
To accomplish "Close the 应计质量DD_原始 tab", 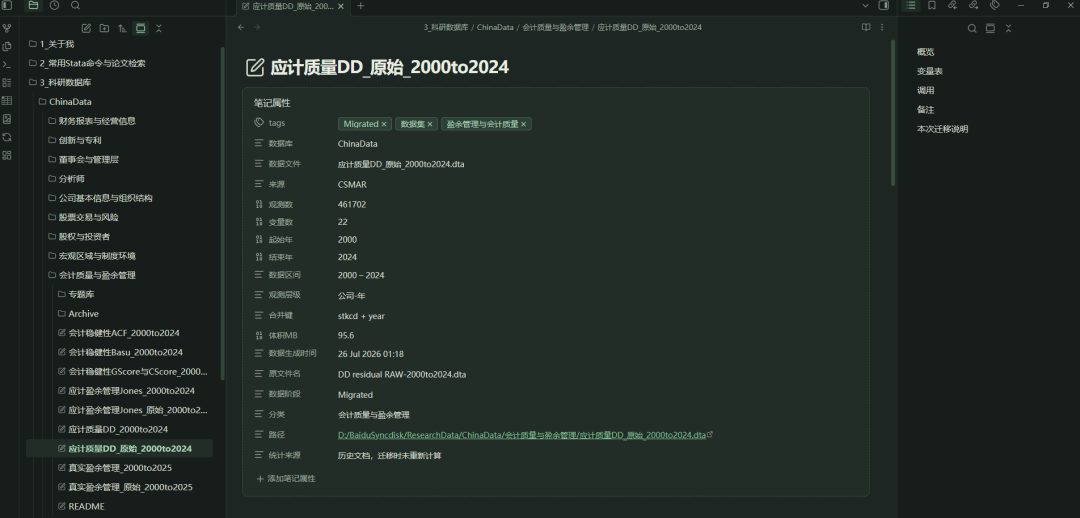I will tap(342, 6).
